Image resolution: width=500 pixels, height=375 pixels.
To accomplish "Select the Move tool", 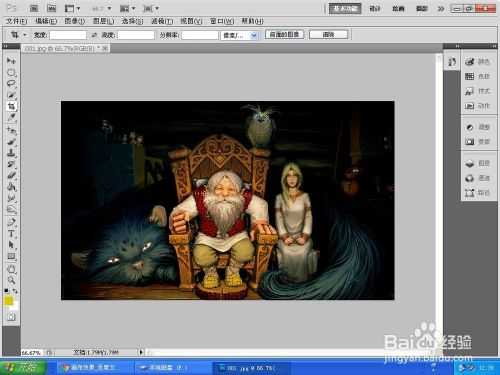I will (x=11, y=61).
